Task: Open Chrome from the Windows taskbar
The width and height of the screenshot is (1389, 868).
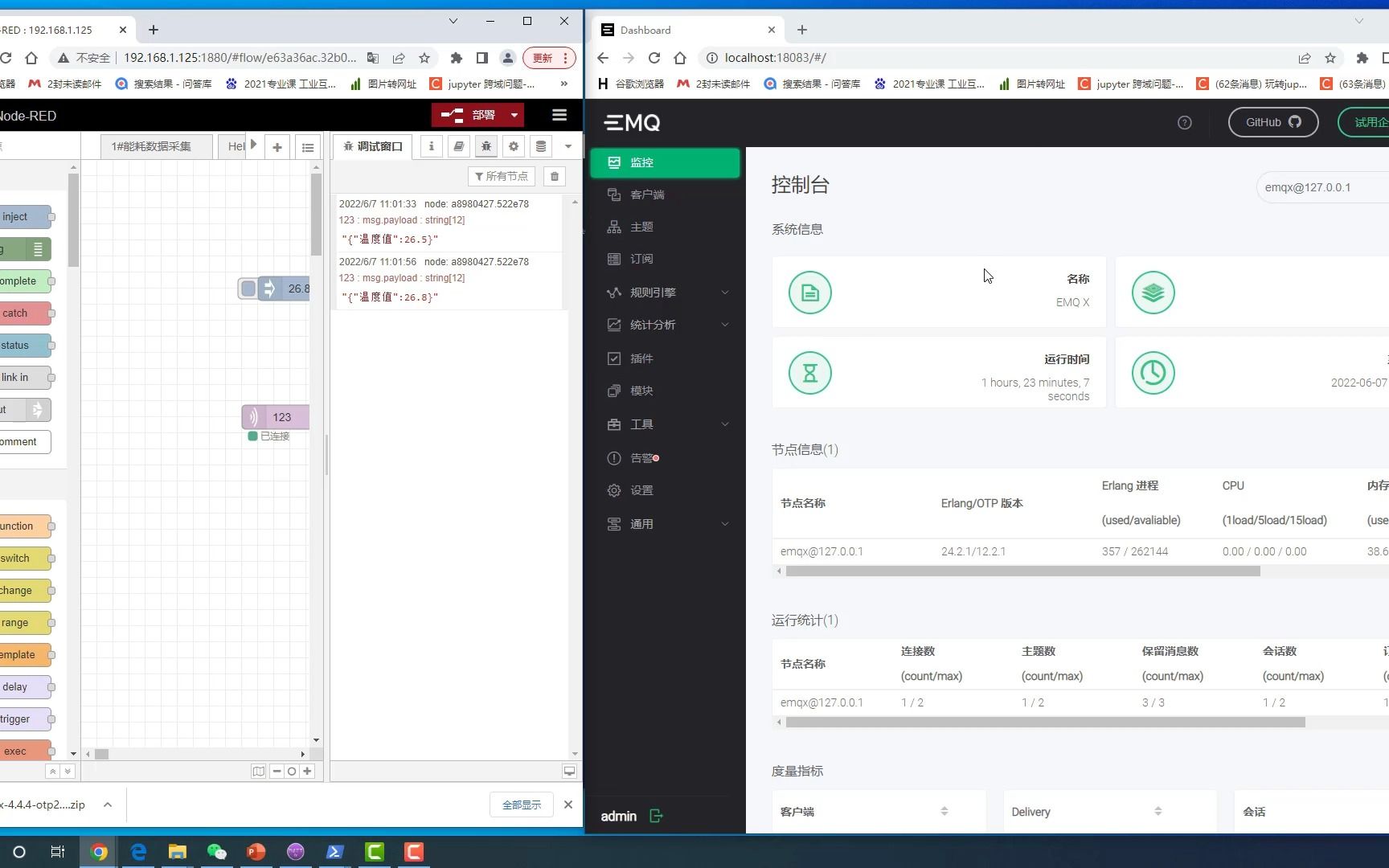Action: 99,852
